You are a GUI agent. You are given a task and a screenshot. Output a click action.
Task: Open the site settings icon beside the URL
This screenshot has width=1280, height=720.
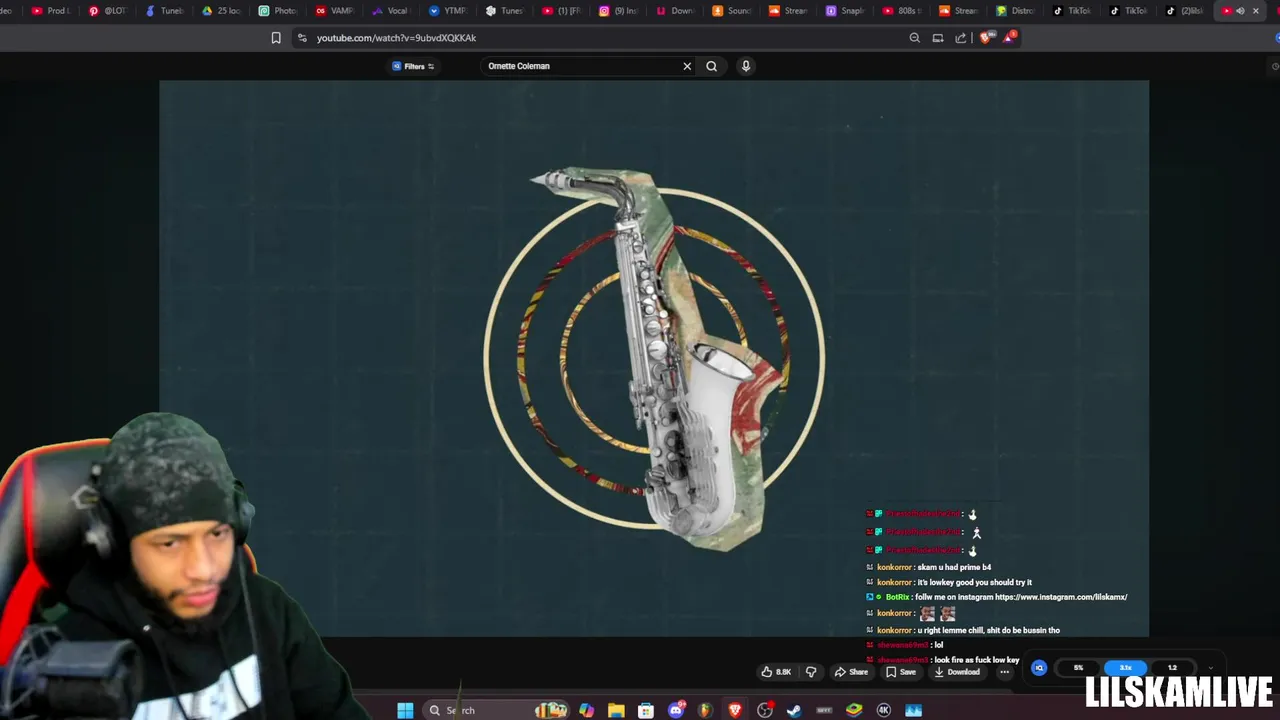pos(302,38)
